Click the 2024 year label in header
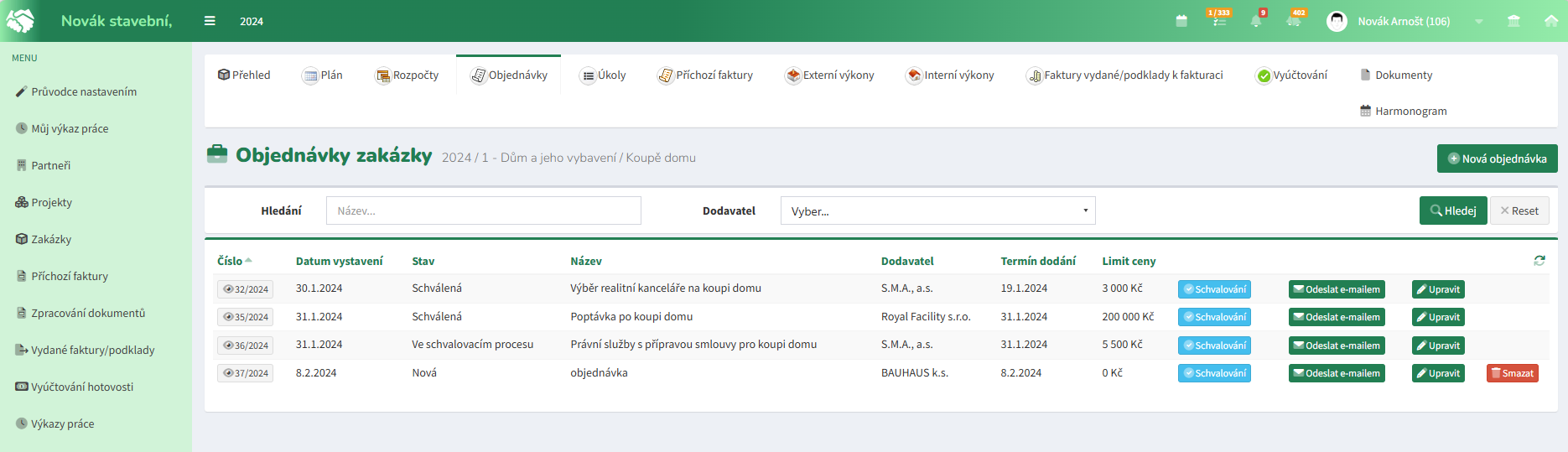The image size is (1568, 452). 252,21
